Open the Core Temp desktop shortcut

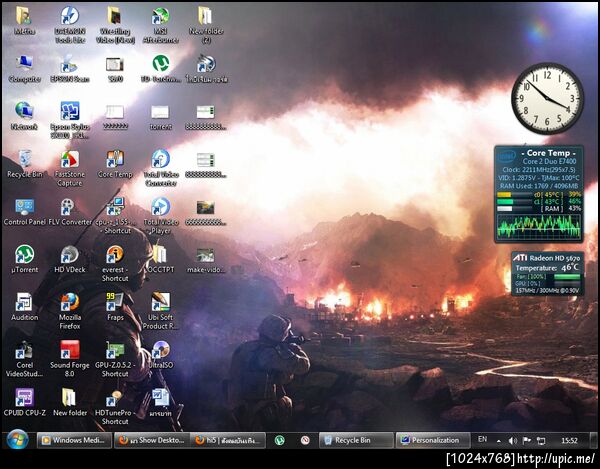pos(115,164)
